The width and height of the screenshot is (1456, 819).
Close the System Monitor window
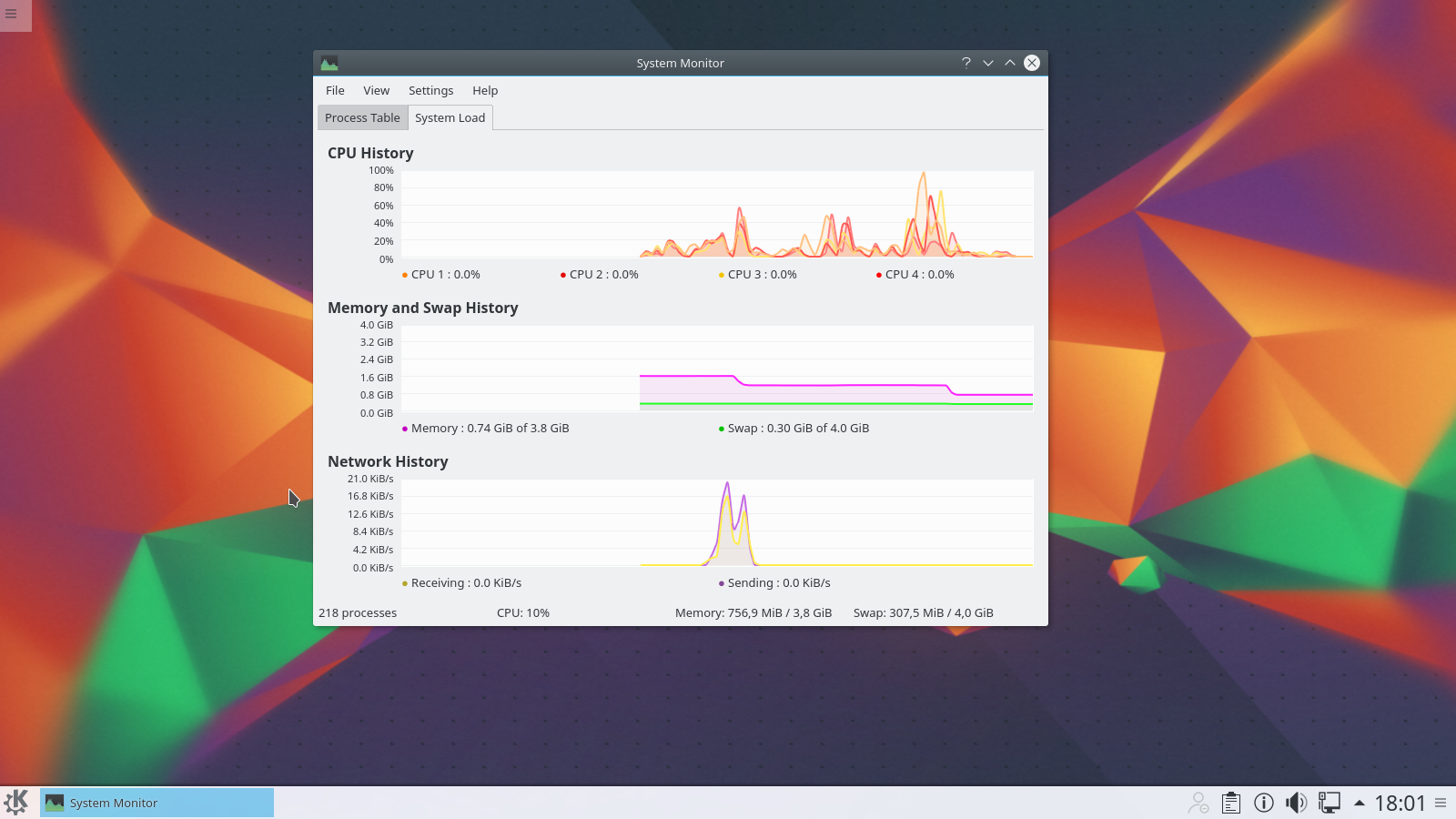1032,63
